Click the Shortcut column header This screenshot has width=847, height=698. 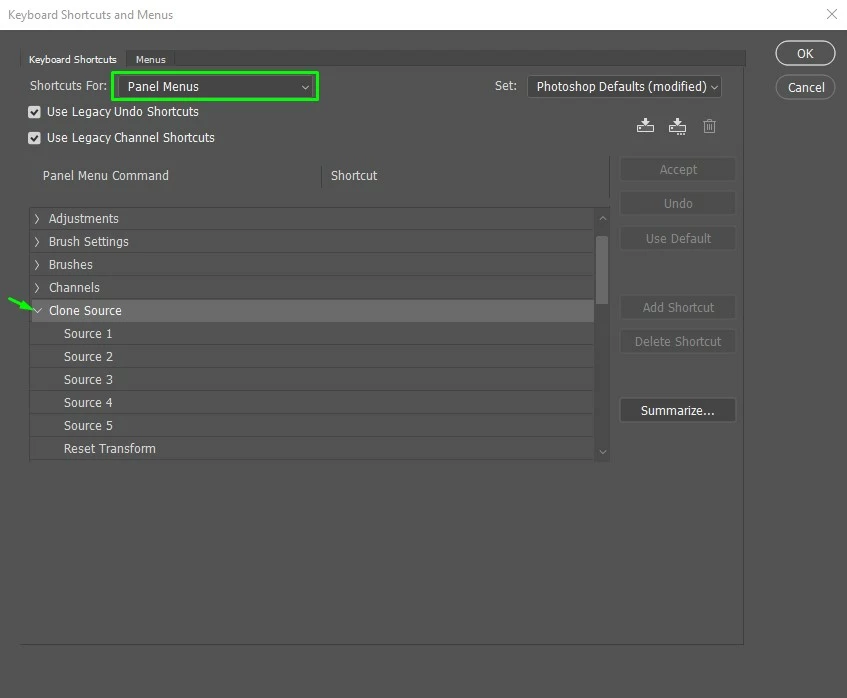click(x=354, y=176)
